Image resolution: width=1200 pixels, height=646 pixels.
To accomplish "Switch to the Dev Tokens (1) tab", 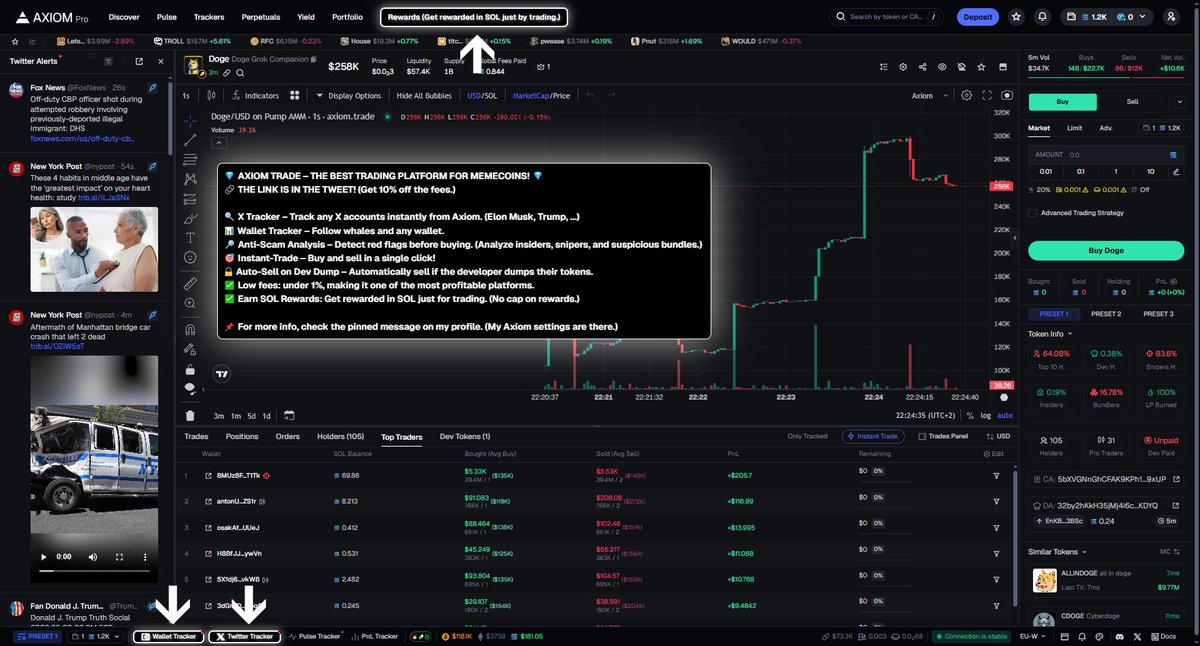I will pyautogui.click(x=465, y=437).
